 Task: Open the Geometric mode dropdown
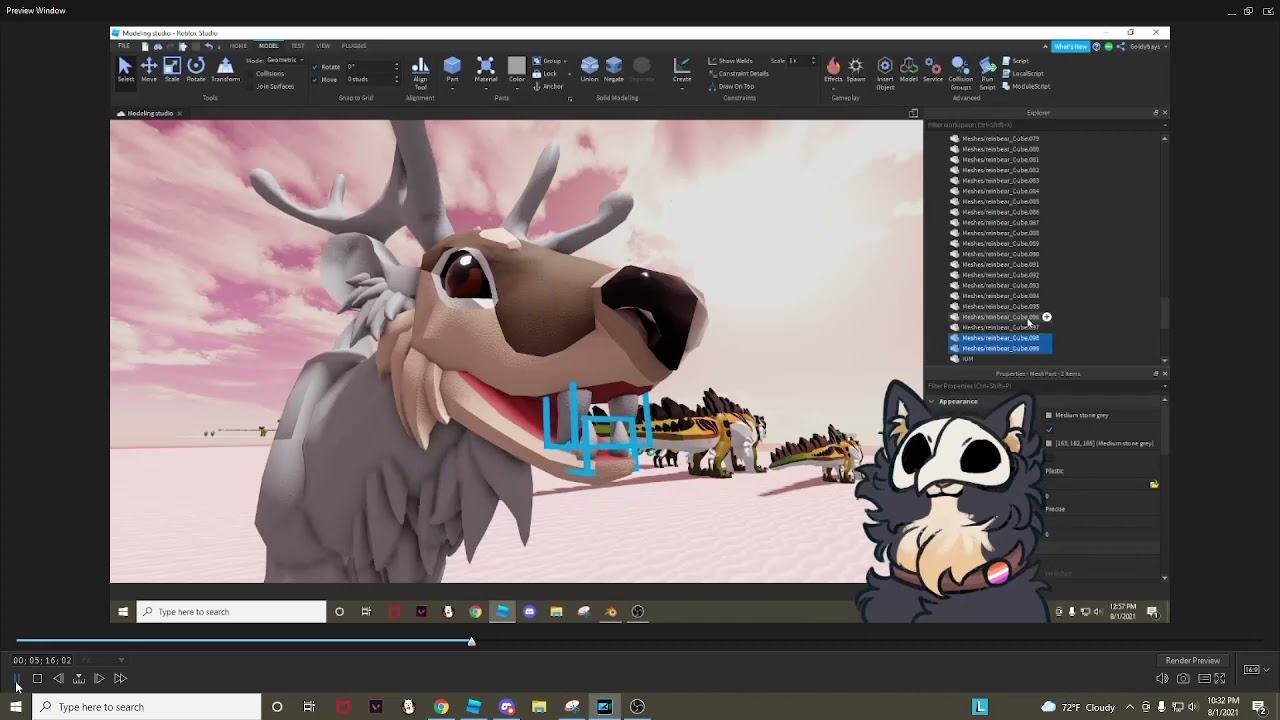pyautogui.click(x=284, y=60)
